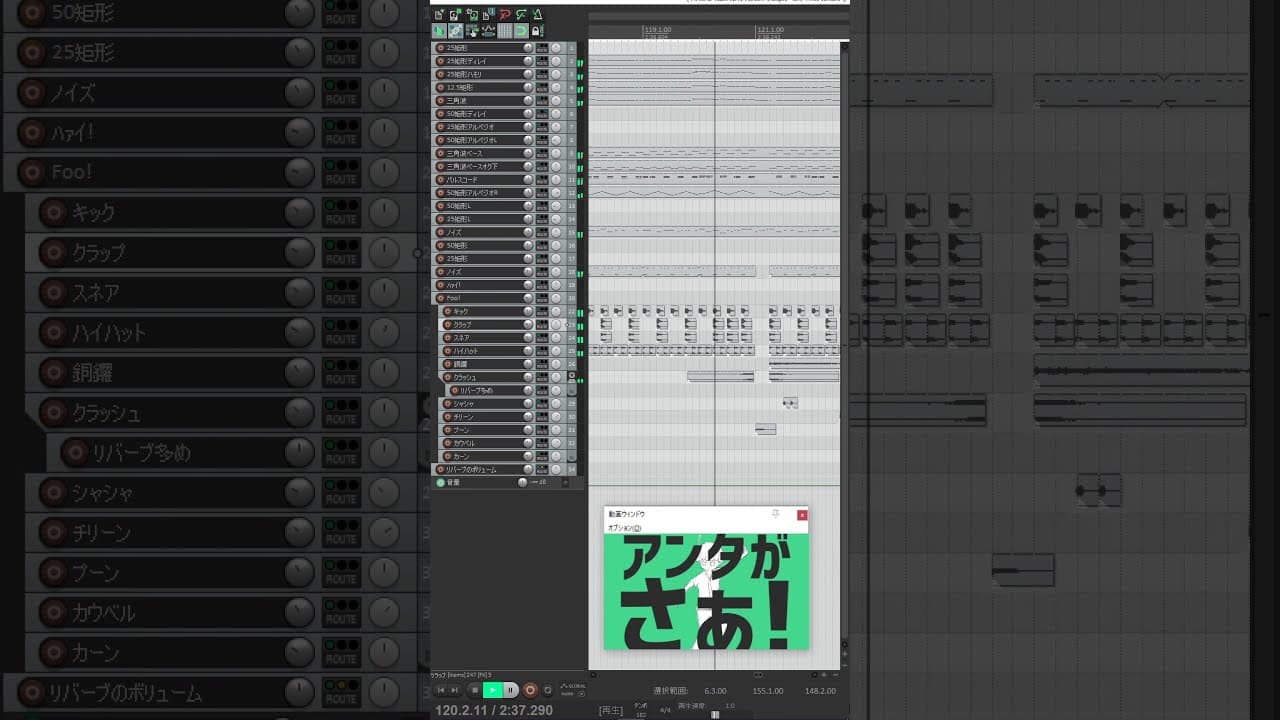Image resolution: width=1280 pixels, height=720 pixels.
Task: Click timeline ruler marker 119.1.00
Action: pos(657,30)
